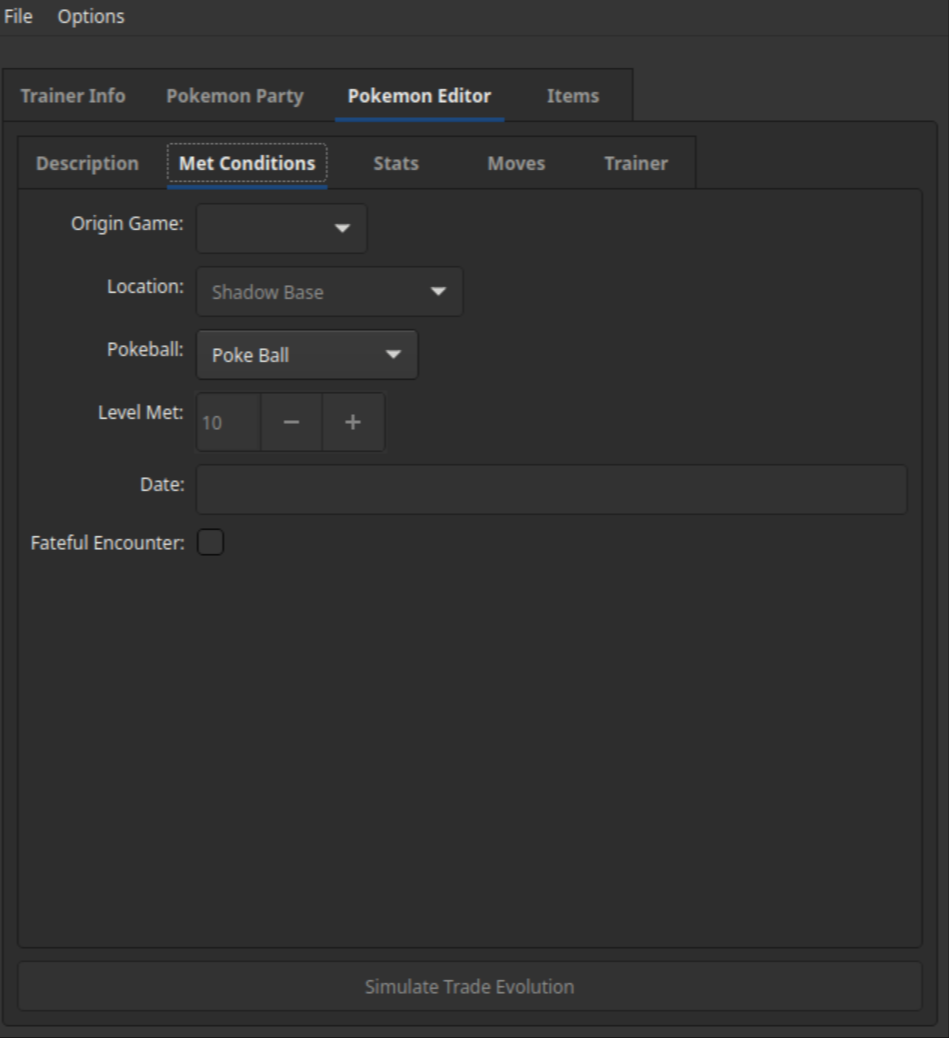This screenshot has width=949, height=1038.
Task: Switch to the Trainer Info tab
Action: click(x=73, y=96)
